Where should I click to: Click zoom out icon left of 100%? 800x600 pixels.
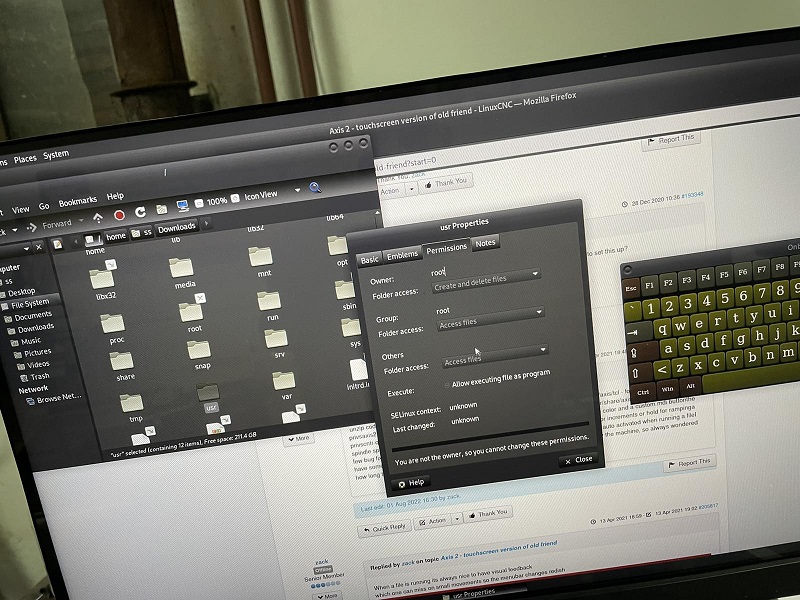tap(199, 204)
